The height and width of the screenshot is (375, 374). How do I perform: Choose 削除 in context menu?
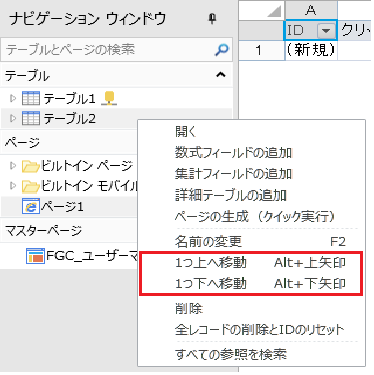[x=252, y=309]
